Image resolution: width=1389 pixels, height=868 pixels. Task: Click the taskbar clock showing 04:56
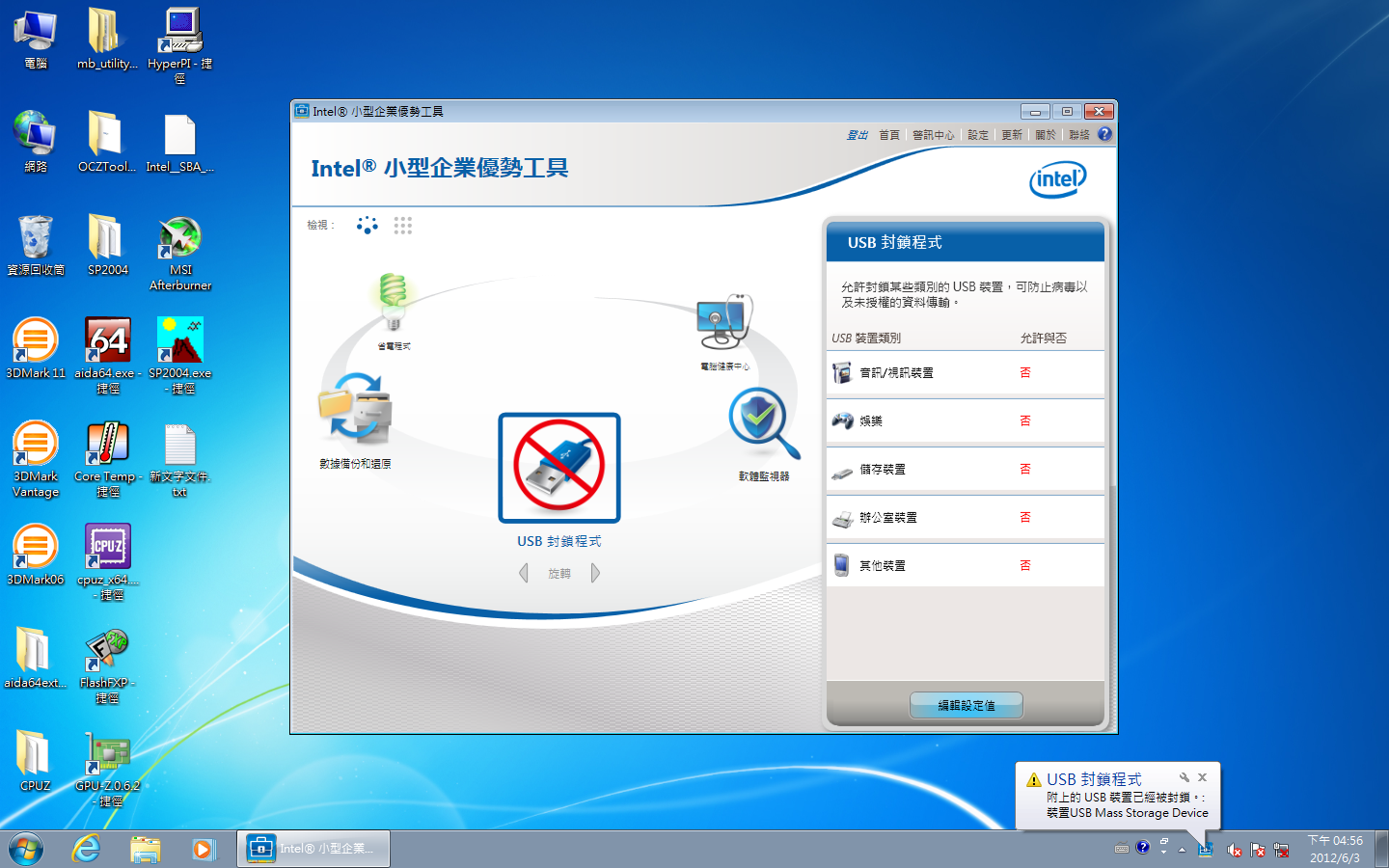pos(1335,849)
